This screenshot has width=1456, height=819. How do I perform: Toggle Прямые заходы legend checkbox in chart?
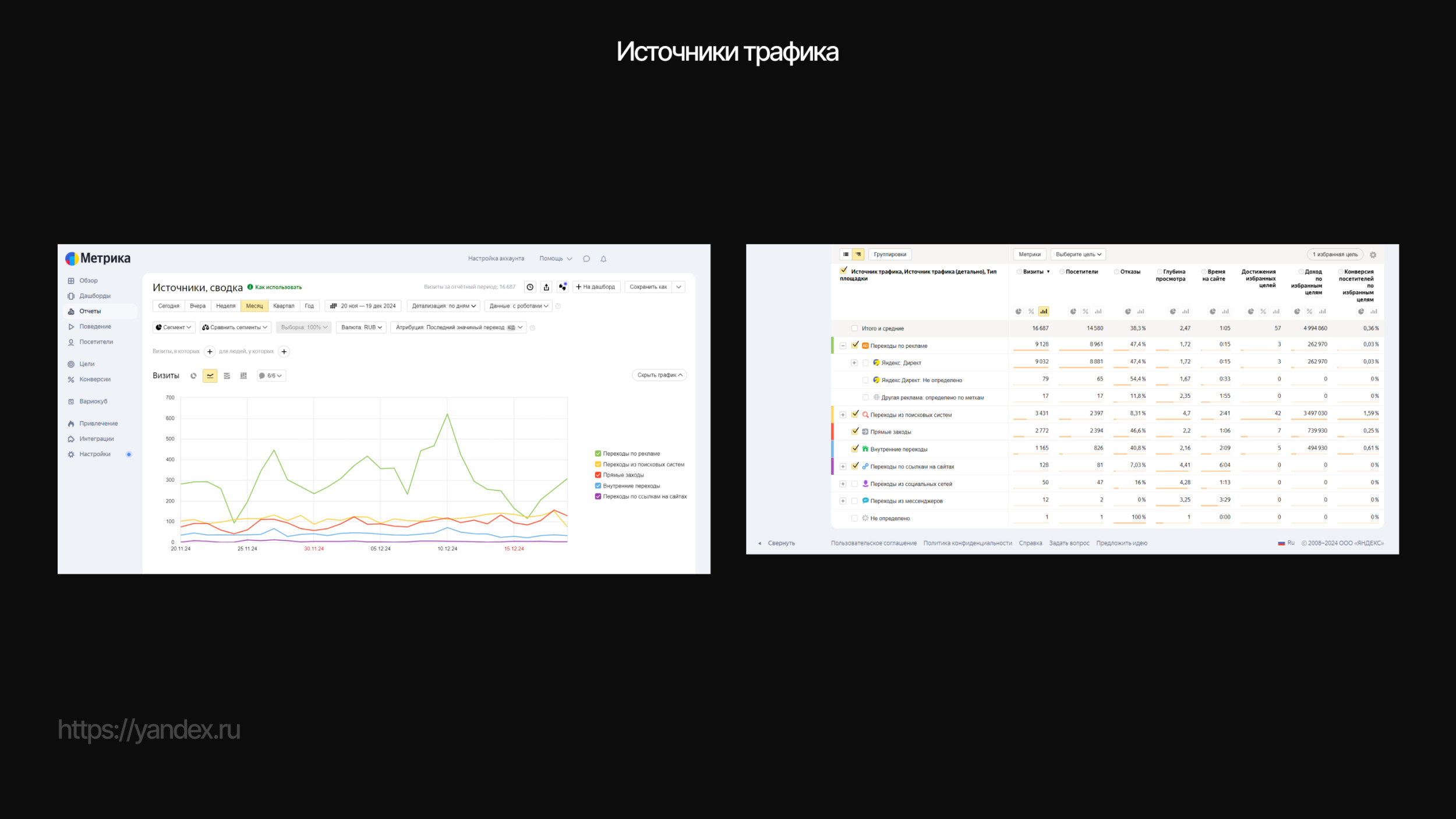[598, 475]
